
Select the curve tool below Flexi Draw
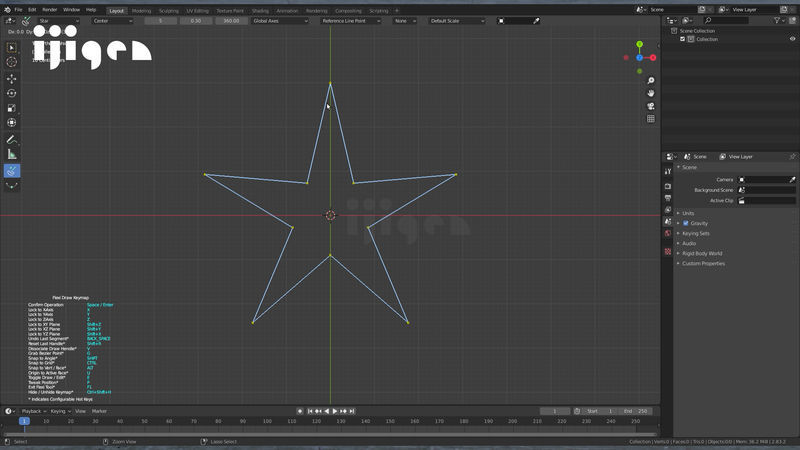pyautogui.click(x=12, y=186)
